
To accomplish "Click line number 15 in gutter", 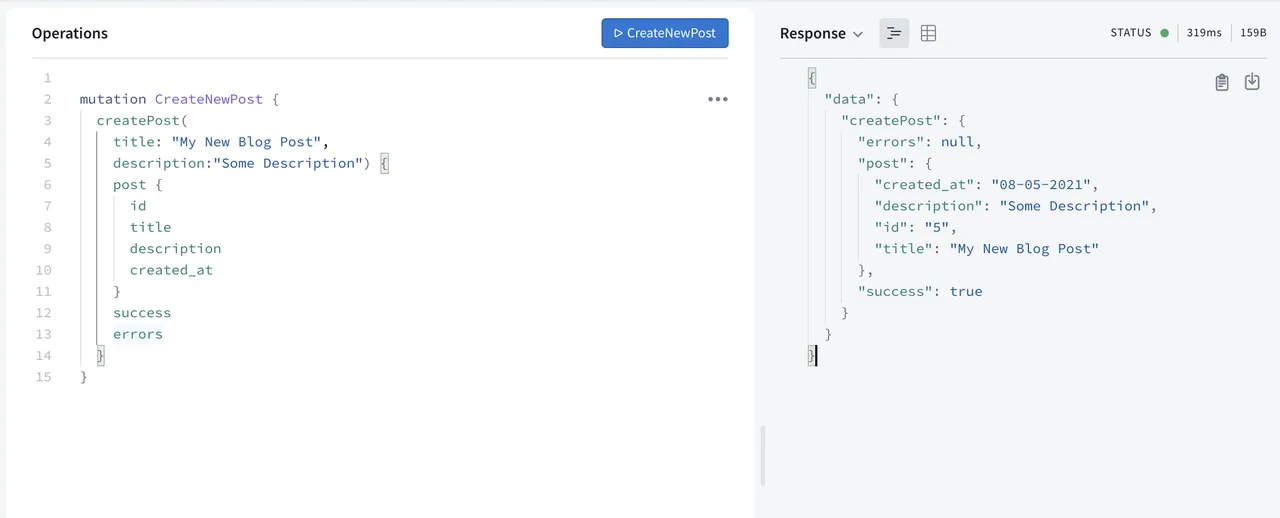I will tap(43, 377).
